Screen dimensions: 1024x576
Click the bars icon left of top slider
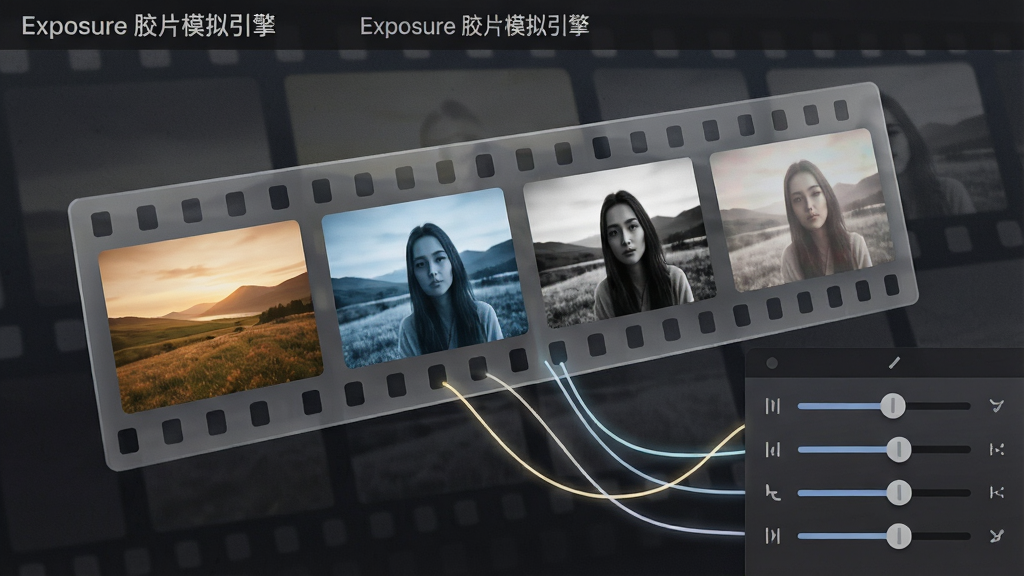(x=773, y=406)
